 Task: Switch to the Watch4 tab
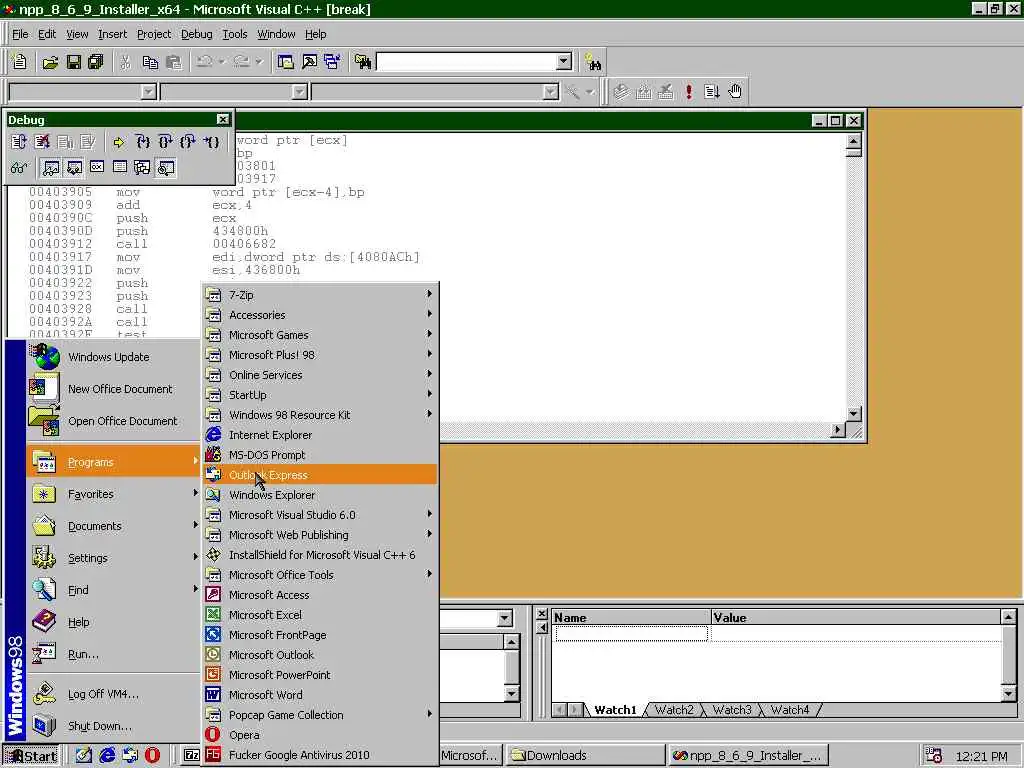[x=790, y=710]
